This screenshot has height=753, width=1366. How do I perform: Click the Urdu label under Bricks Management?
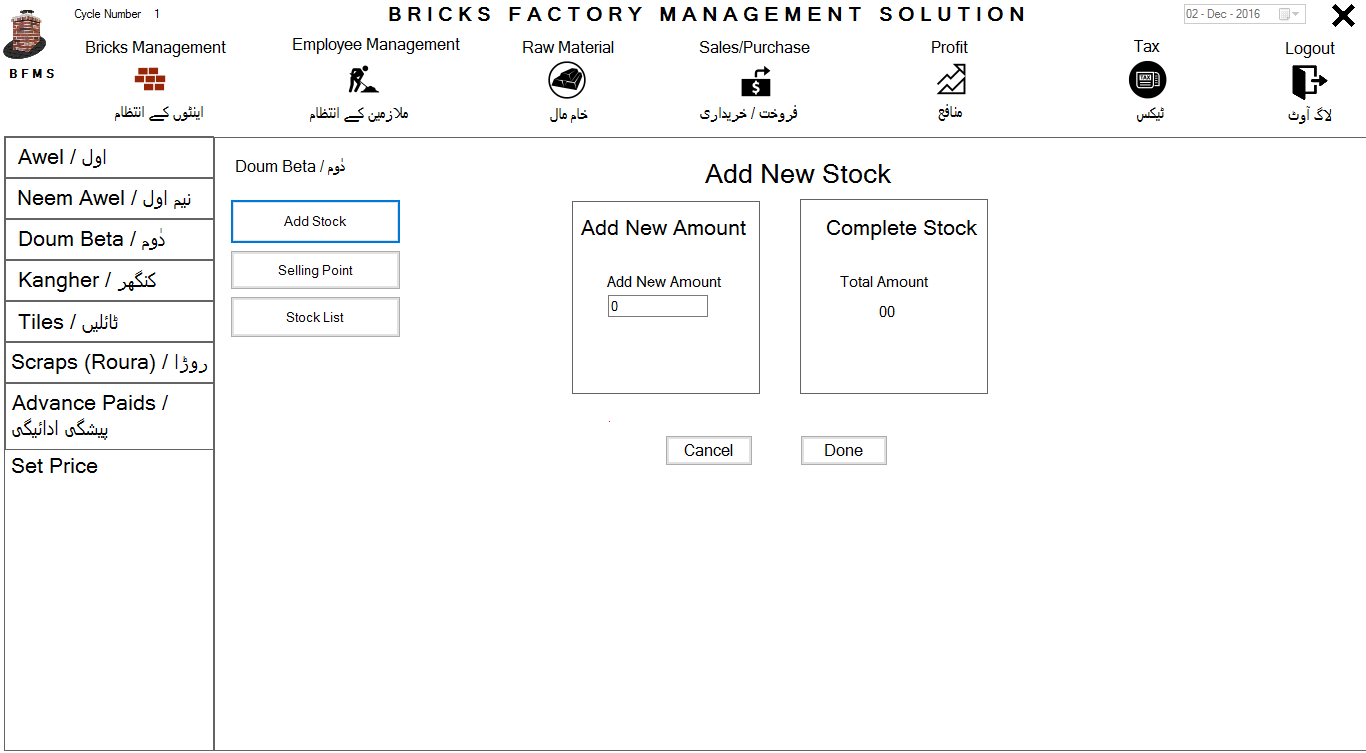click(x=158, y=114)
